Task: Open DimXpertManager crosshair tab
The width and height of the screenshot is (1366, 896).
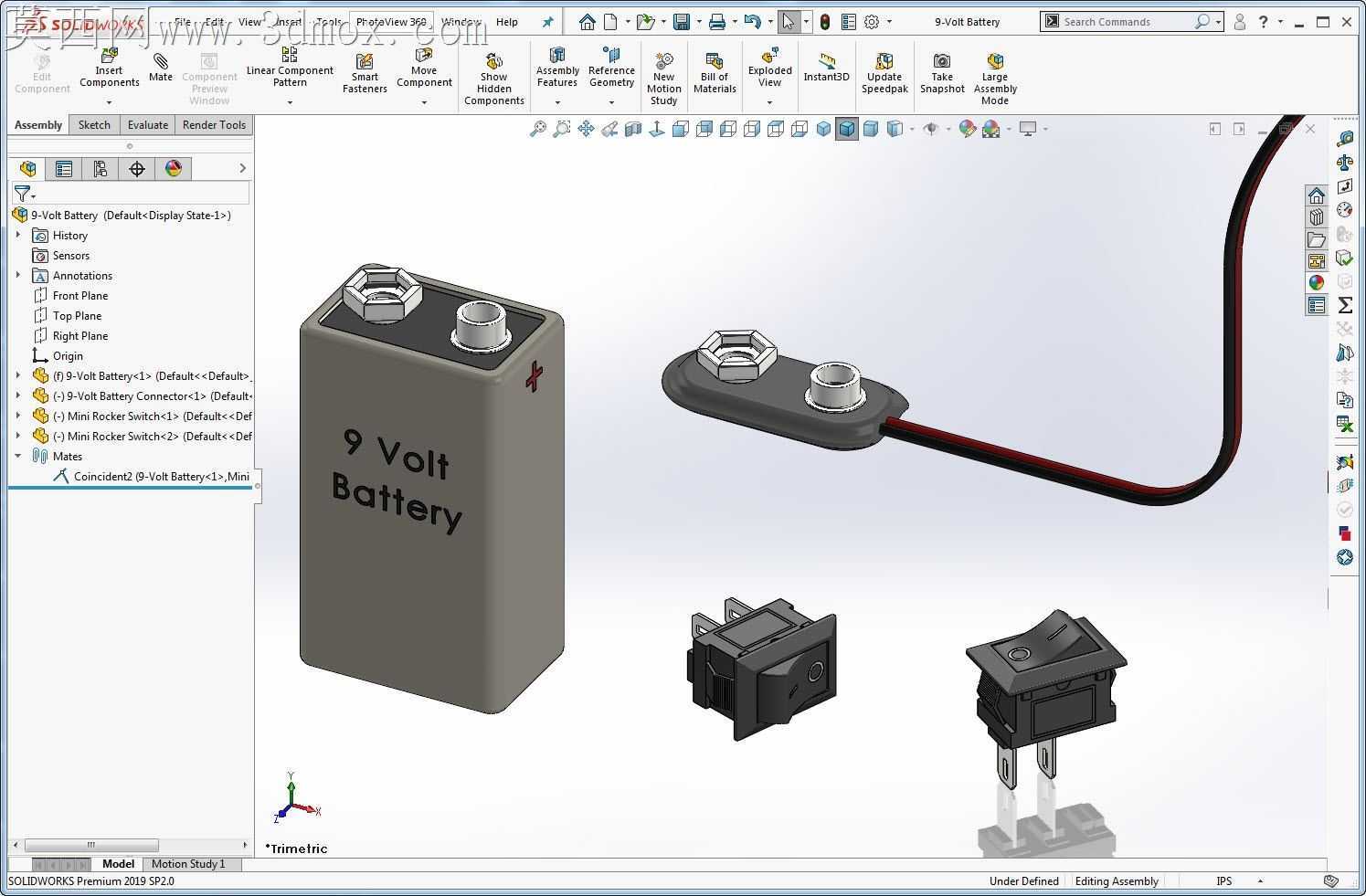Action: pyautogui.click(x=137, y=168)
